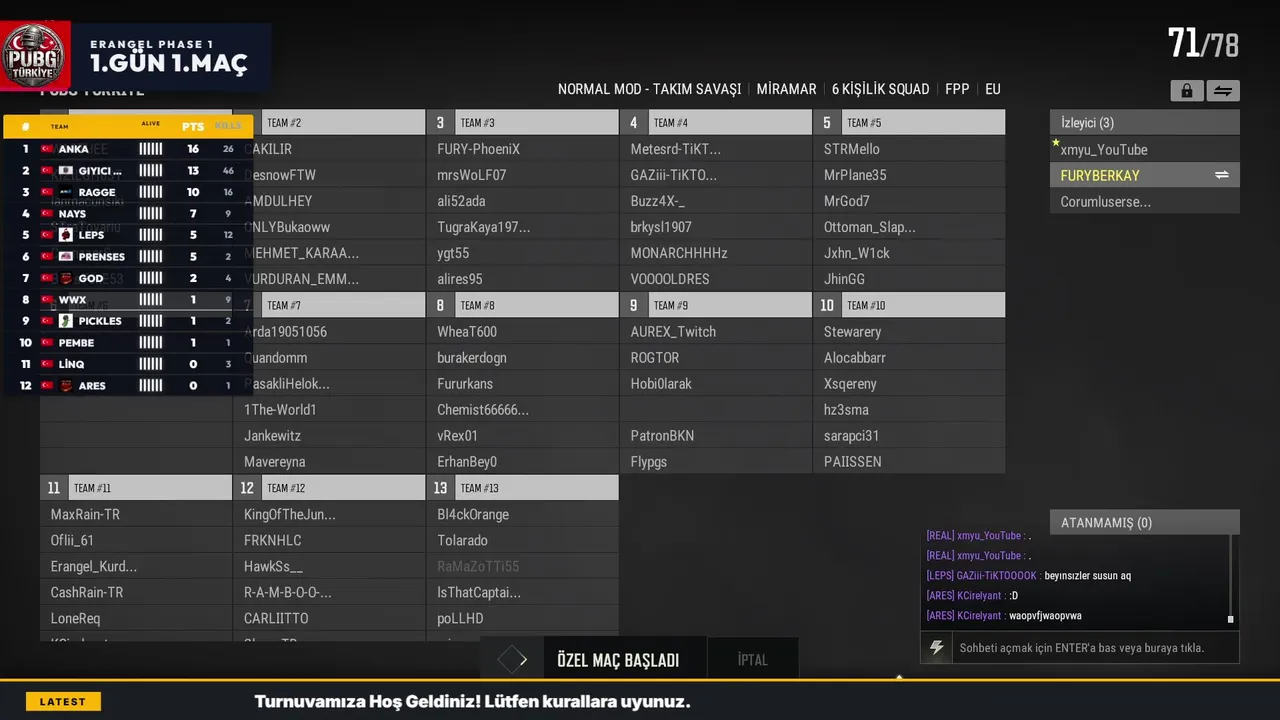Click the ARES team logo in leaderboard
1280x720 pixels.
point(66,386)
